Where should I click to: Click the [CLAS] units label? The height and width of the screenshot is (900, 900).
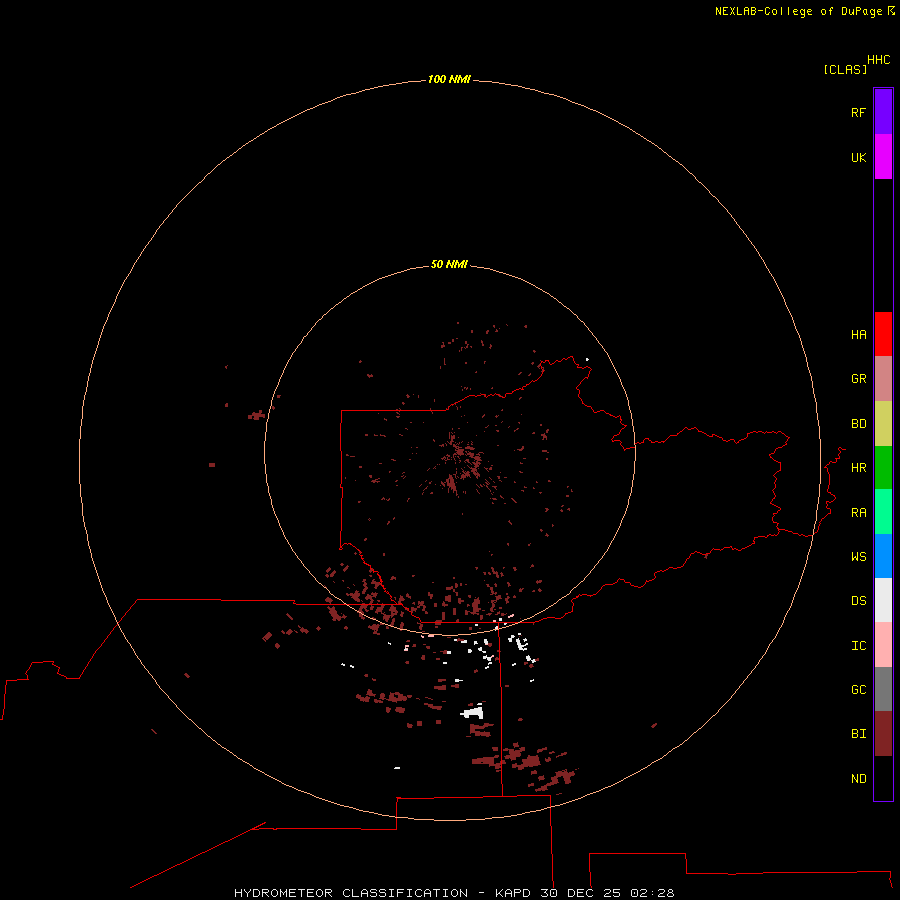tap(845, 69)
